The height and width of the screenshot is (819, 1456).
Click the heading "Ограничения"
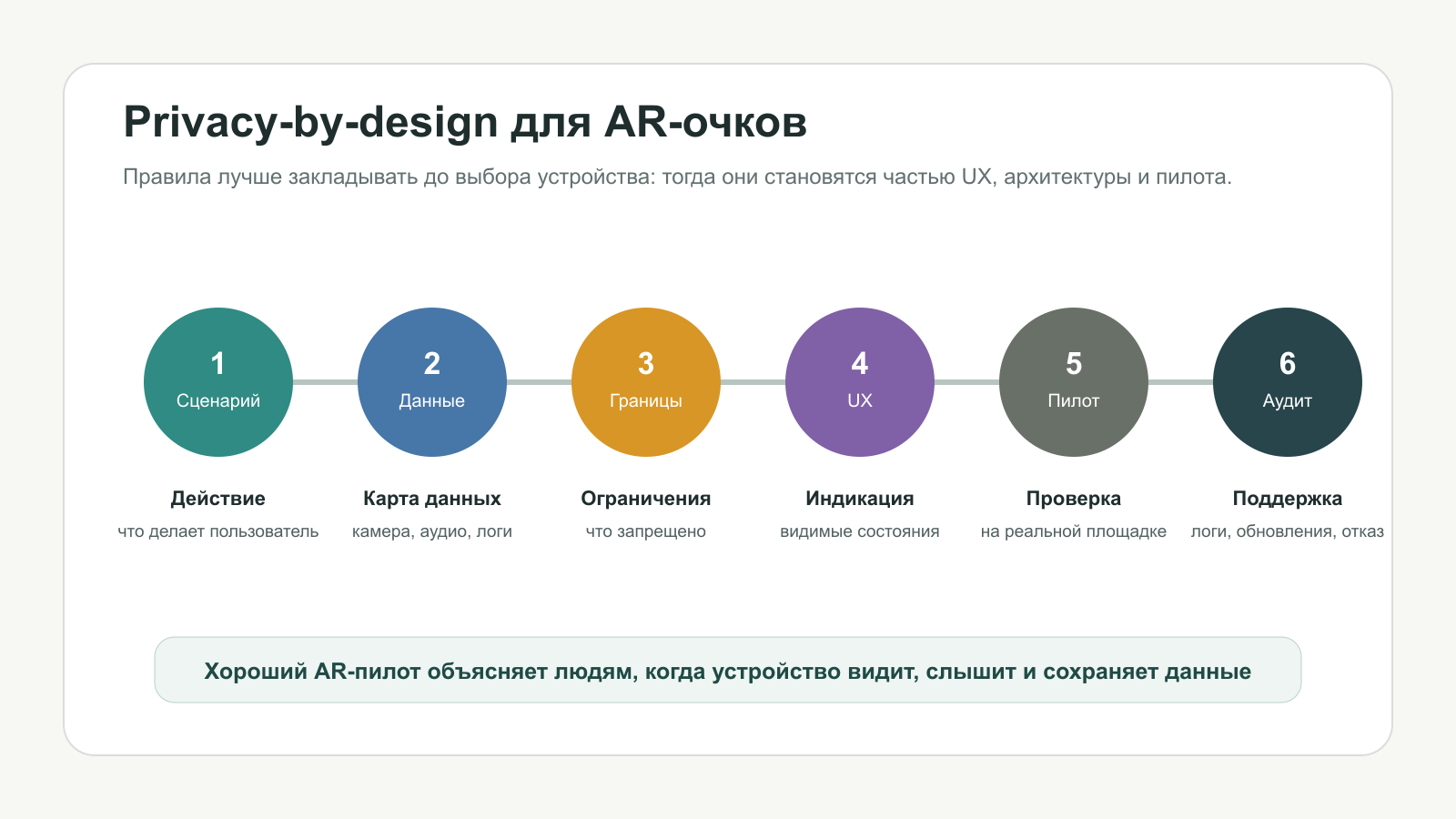[x=646, y=499]
